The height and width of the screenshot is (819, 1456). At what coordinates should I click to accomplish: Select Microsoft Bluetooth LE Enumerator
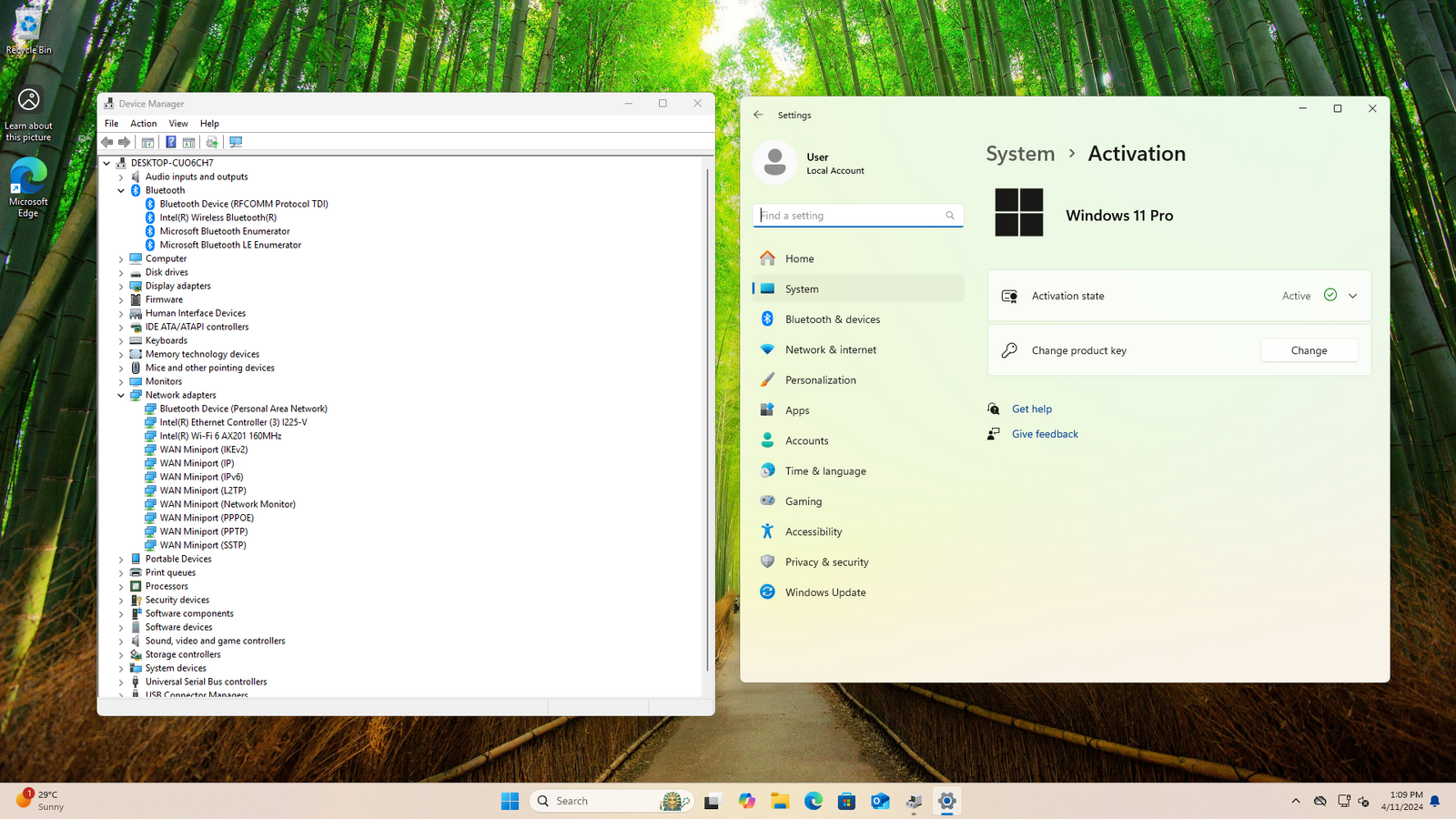point(230,245)
